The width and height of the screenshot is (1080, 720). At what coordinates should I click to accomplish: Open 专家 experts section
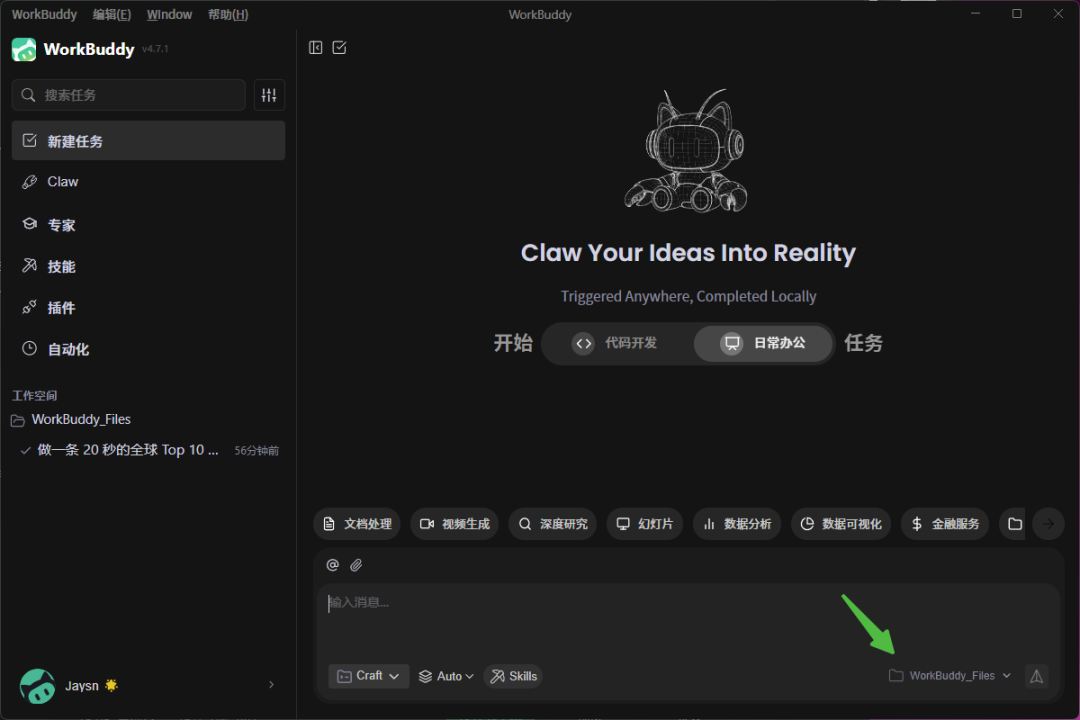pos(148,225)
